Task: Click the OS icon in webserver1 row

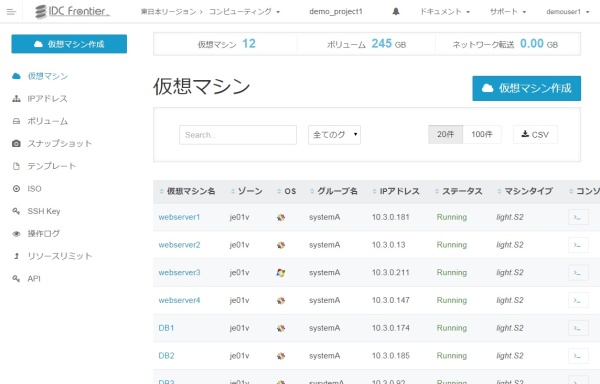Action: (x=281, y=217)
